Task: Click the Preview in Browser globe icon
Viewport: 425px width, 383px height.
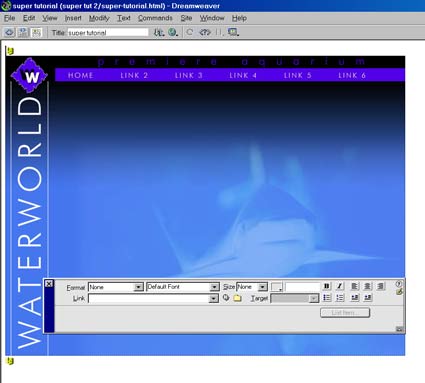Action: pos(173,32)
